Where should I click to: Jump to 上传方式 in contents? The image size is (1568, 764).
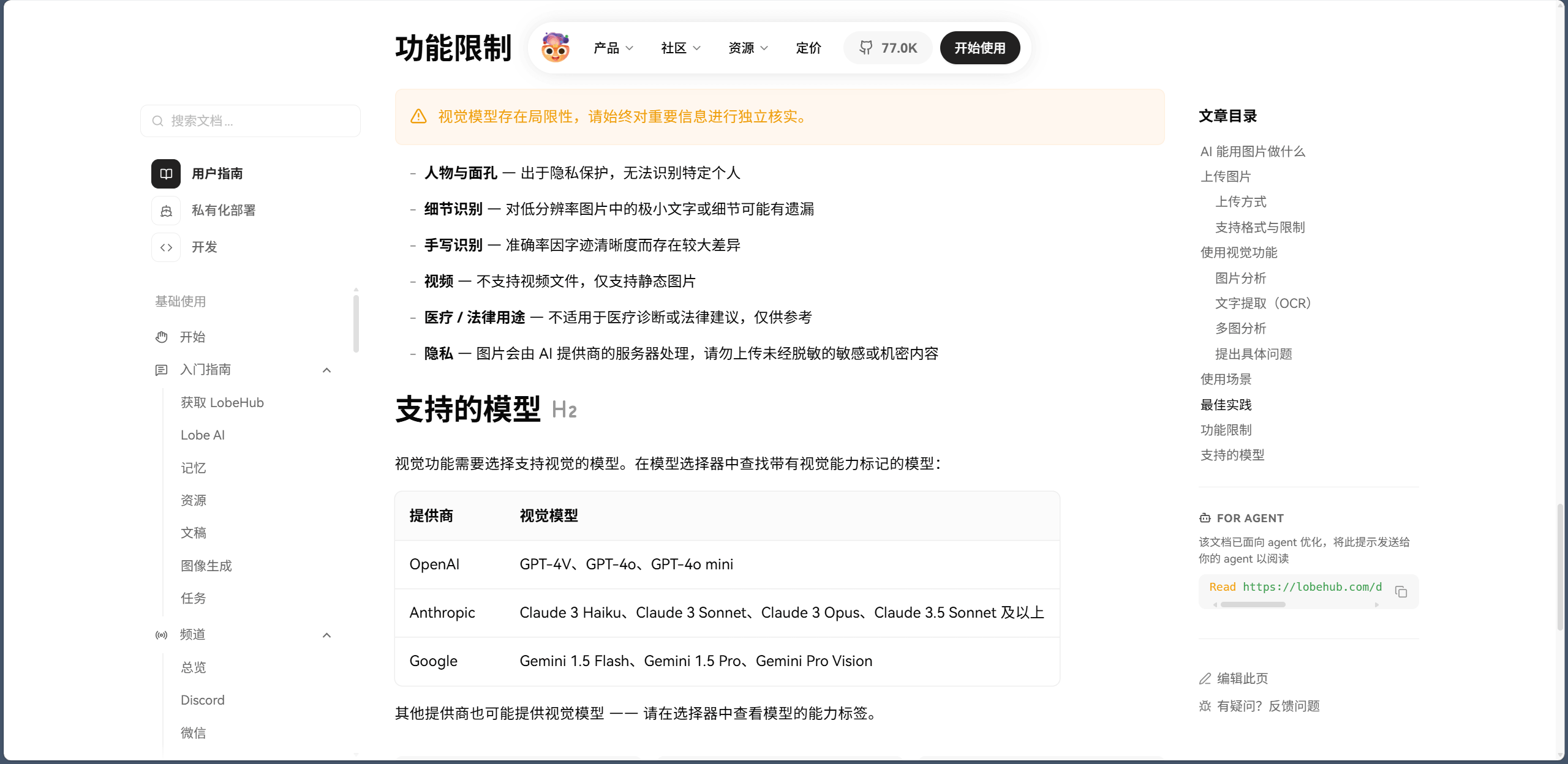(1241, 202)
